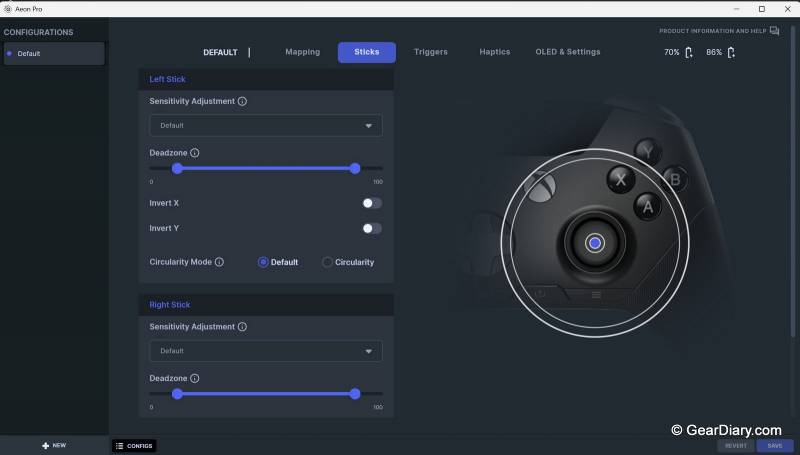The height and width of the screenshot is (455, 800).
Task: Switch to the Triggers tab
Action: pos(431,52)
